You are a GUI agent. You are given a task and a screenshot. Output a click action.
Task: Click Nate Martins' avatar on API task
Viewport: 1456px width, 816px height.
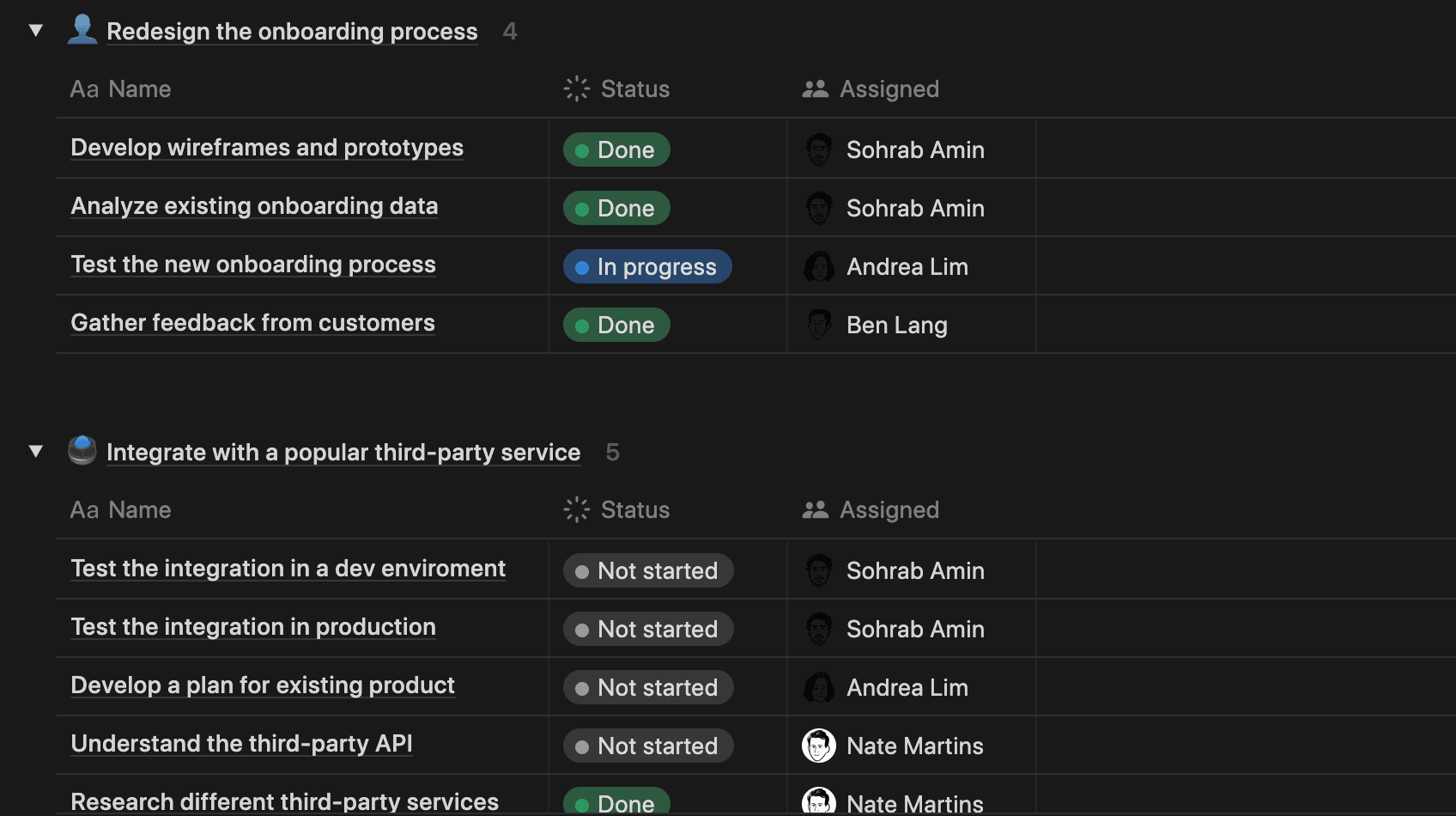(819, 746)
